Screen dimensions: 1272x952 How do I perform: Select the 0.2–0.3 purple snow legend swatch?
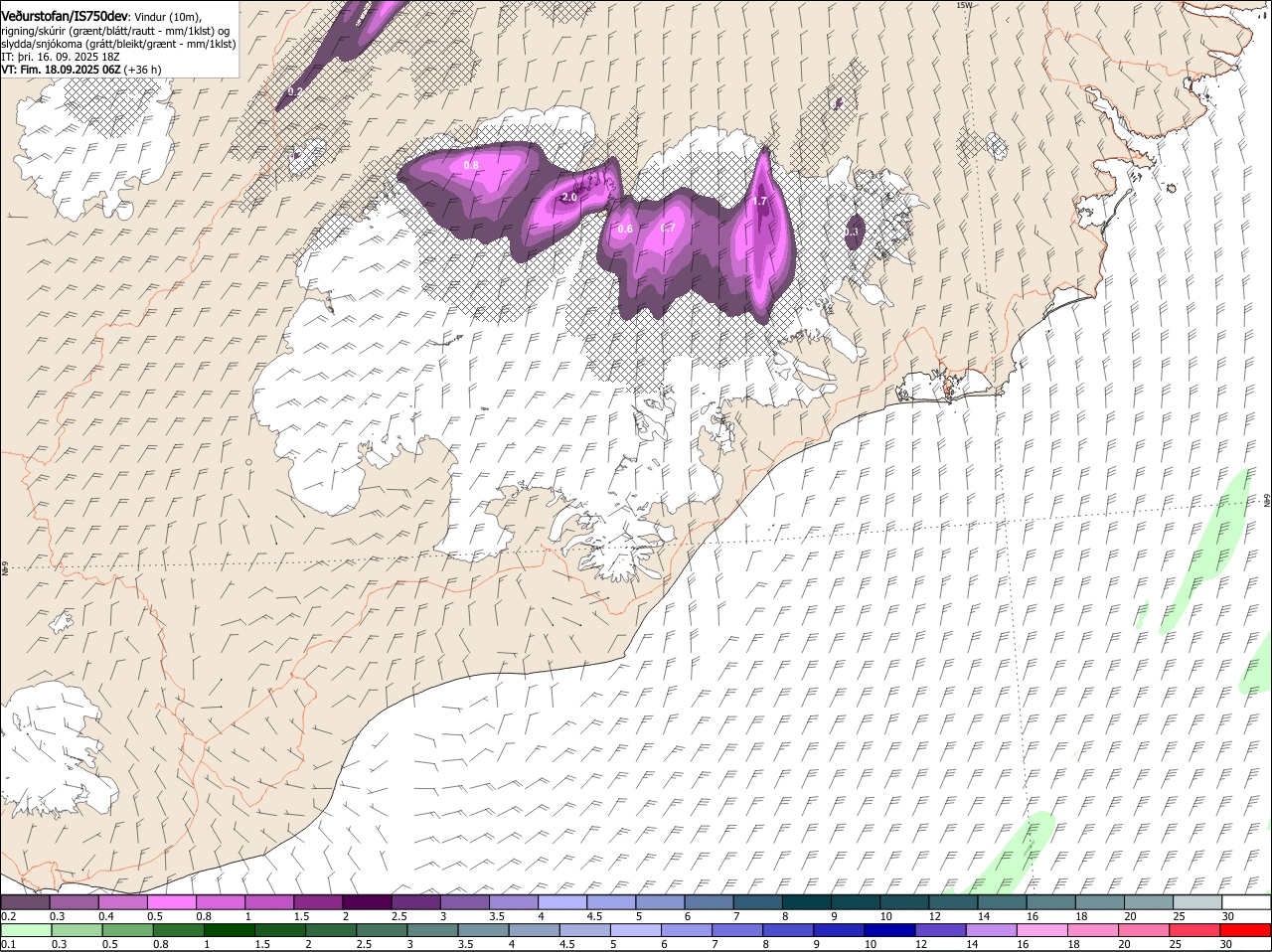click(26, 901)
